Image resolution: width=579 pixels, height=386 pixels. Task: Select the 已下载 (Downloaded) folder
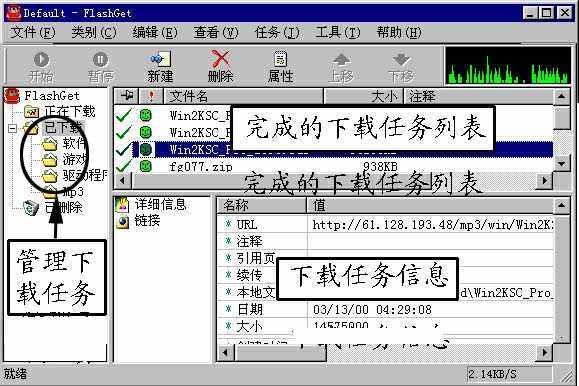[63, 128]
